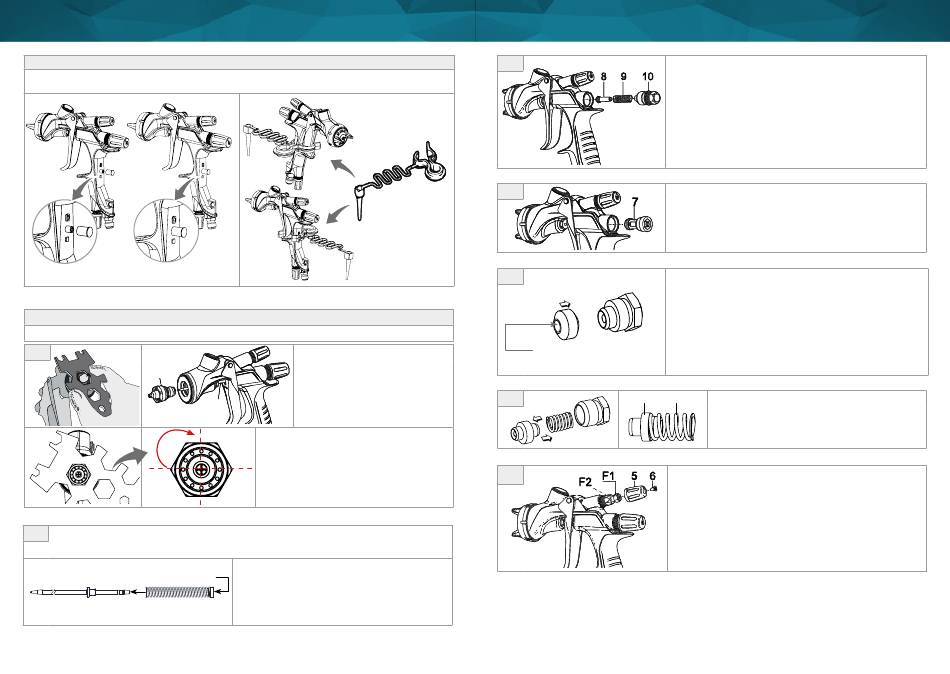The height and width of the screenshot is (674, 950).
Task: Select the spray gun with removed nozzle drawing
Action: 218,386
